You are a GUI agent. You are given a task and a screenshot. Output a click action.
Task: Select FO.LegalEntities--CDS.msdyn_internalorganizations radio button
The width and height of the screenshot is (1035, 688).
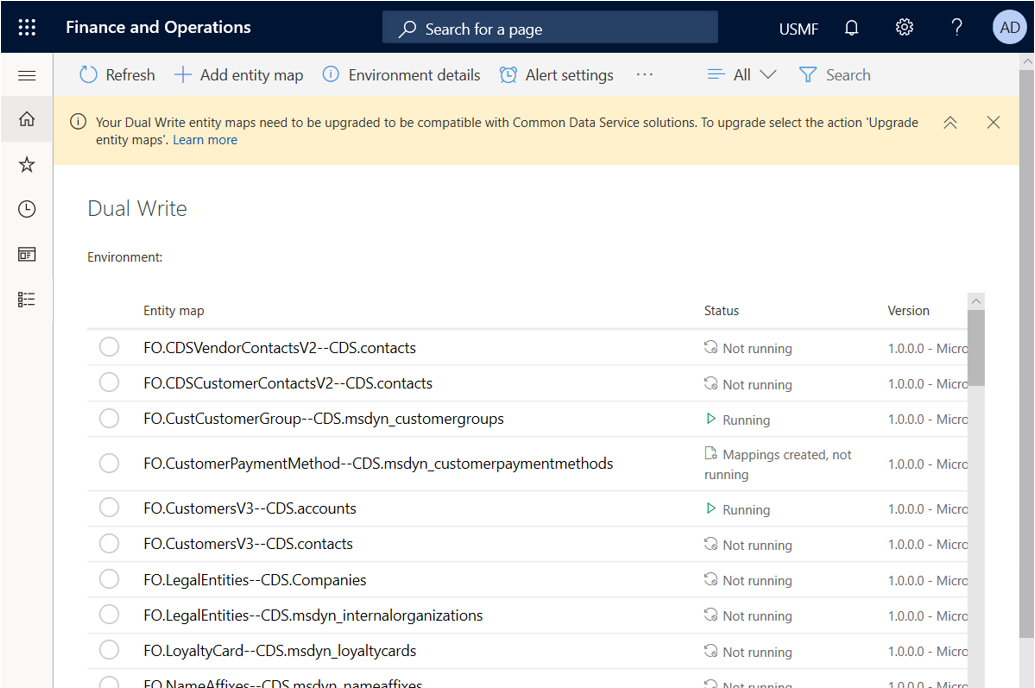(x=109, y=615)
